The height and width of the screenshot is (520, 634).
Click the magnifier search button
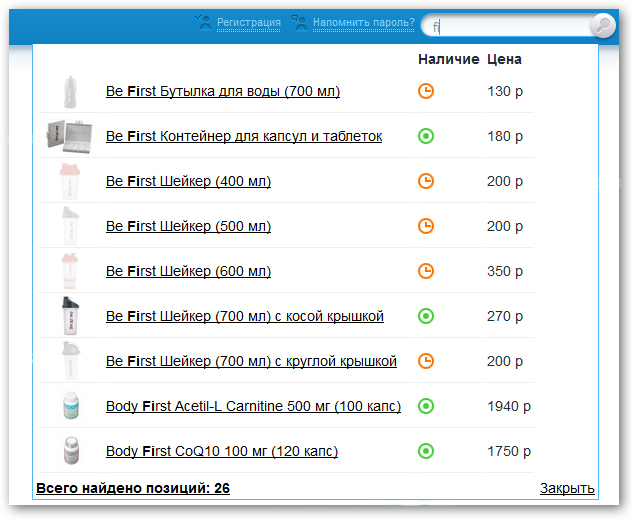pos(602,25)
